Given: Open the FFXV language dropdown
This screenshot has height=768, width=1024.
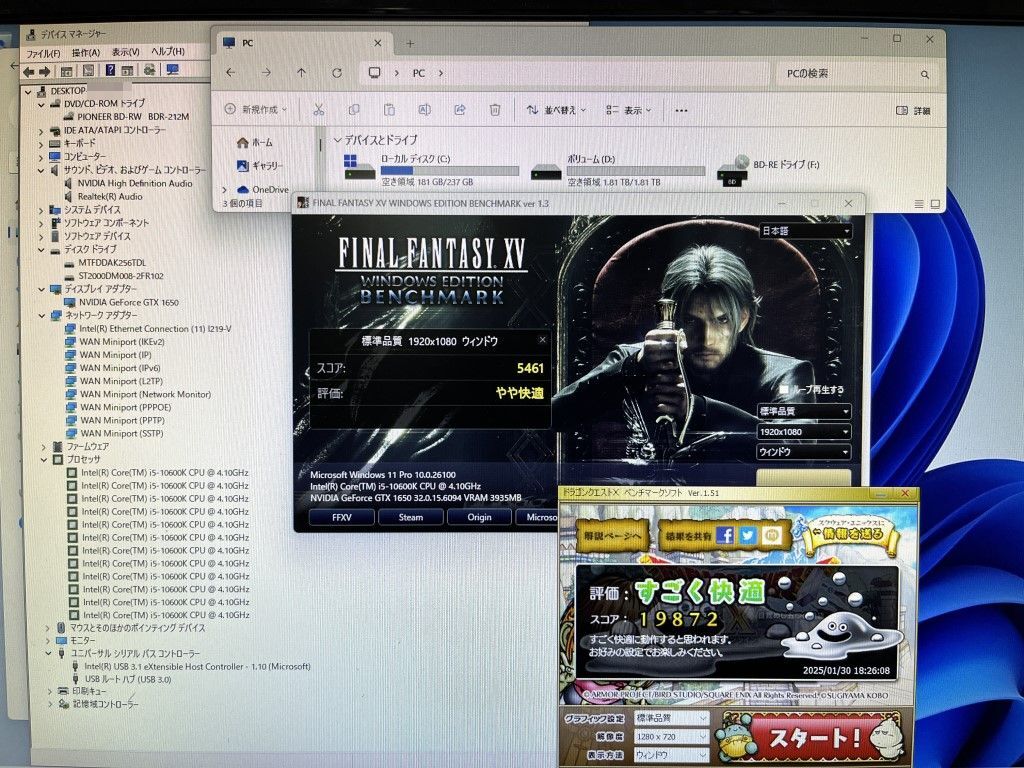Looking at the screenshot, I should pyautogui.click(x=805, y=231).
